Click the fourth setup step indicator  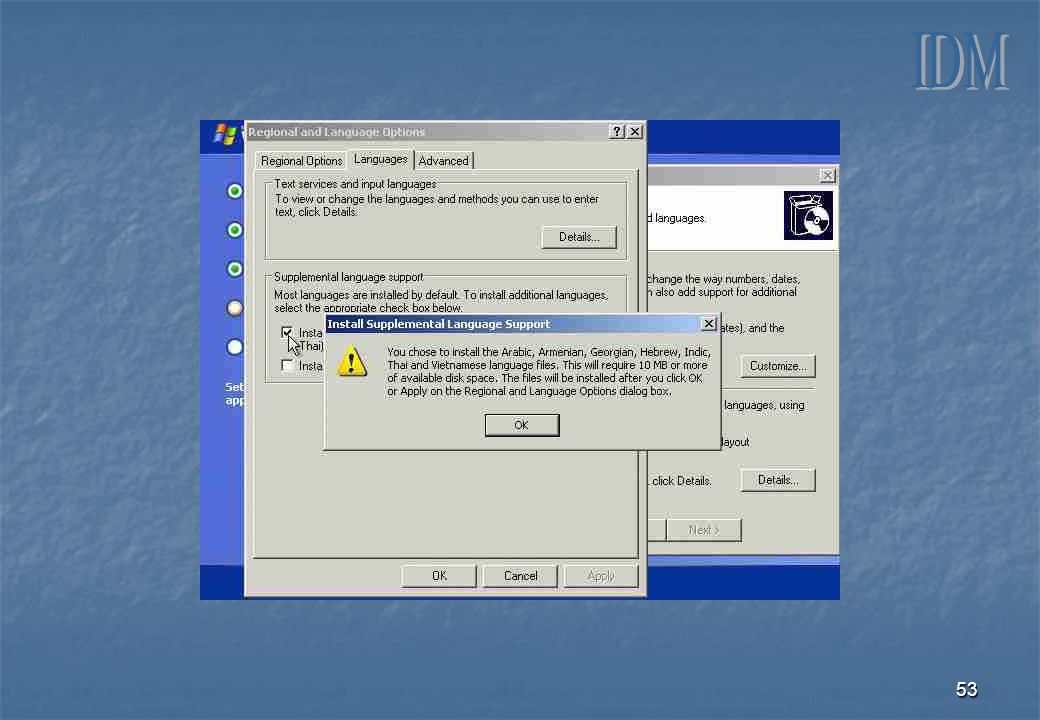coord(234,308)
